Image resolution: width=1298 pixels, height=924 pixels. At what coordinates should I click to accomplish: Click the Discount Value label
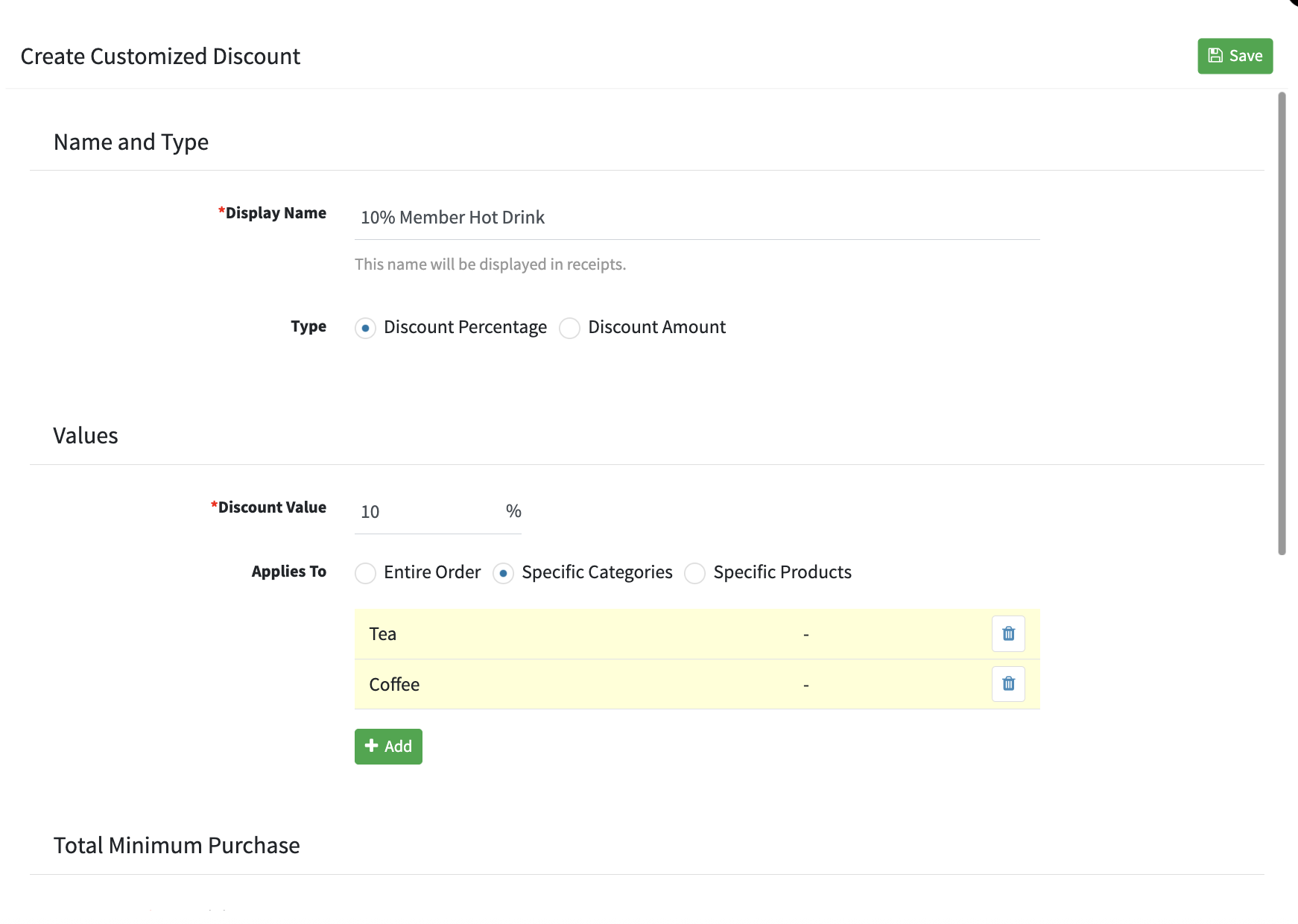pos(268,507)
